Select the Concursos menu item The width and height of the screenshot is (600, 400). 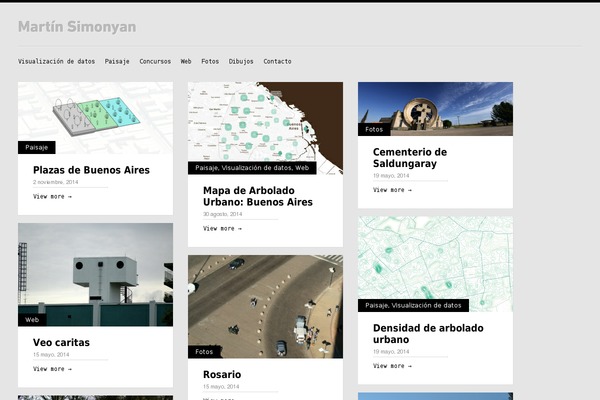pos(155,61)
